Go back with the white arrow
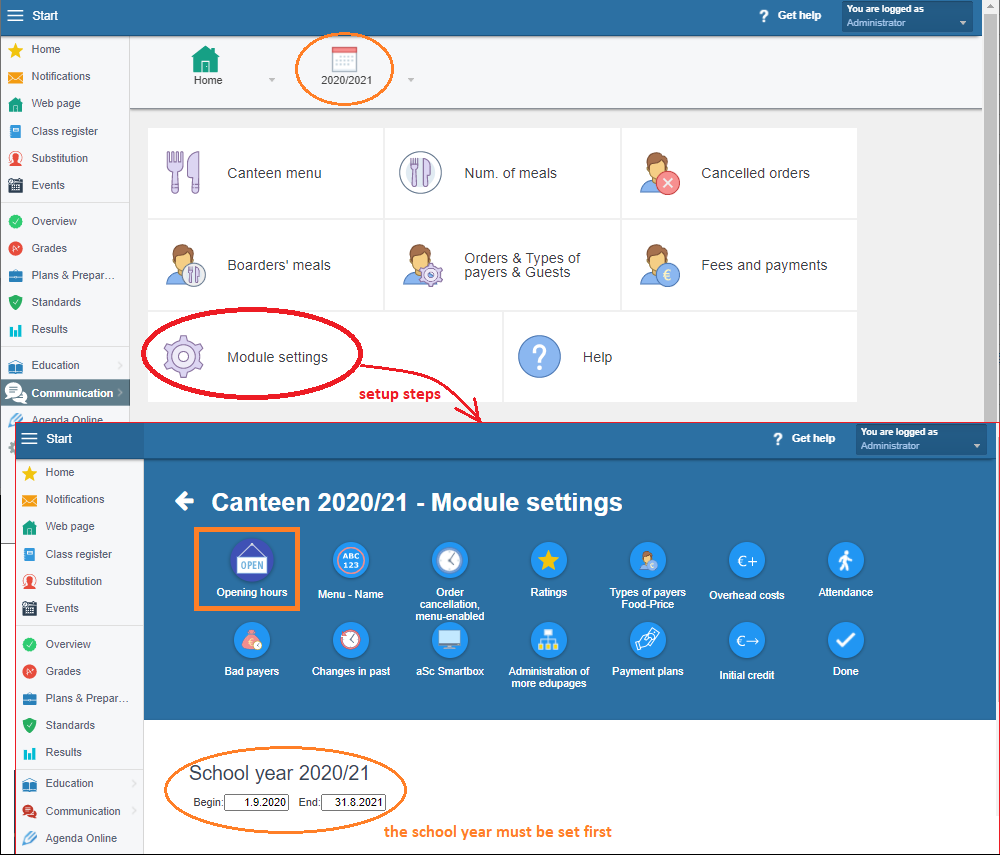This screenshot has height=855, width=1000. coord(184,501)
